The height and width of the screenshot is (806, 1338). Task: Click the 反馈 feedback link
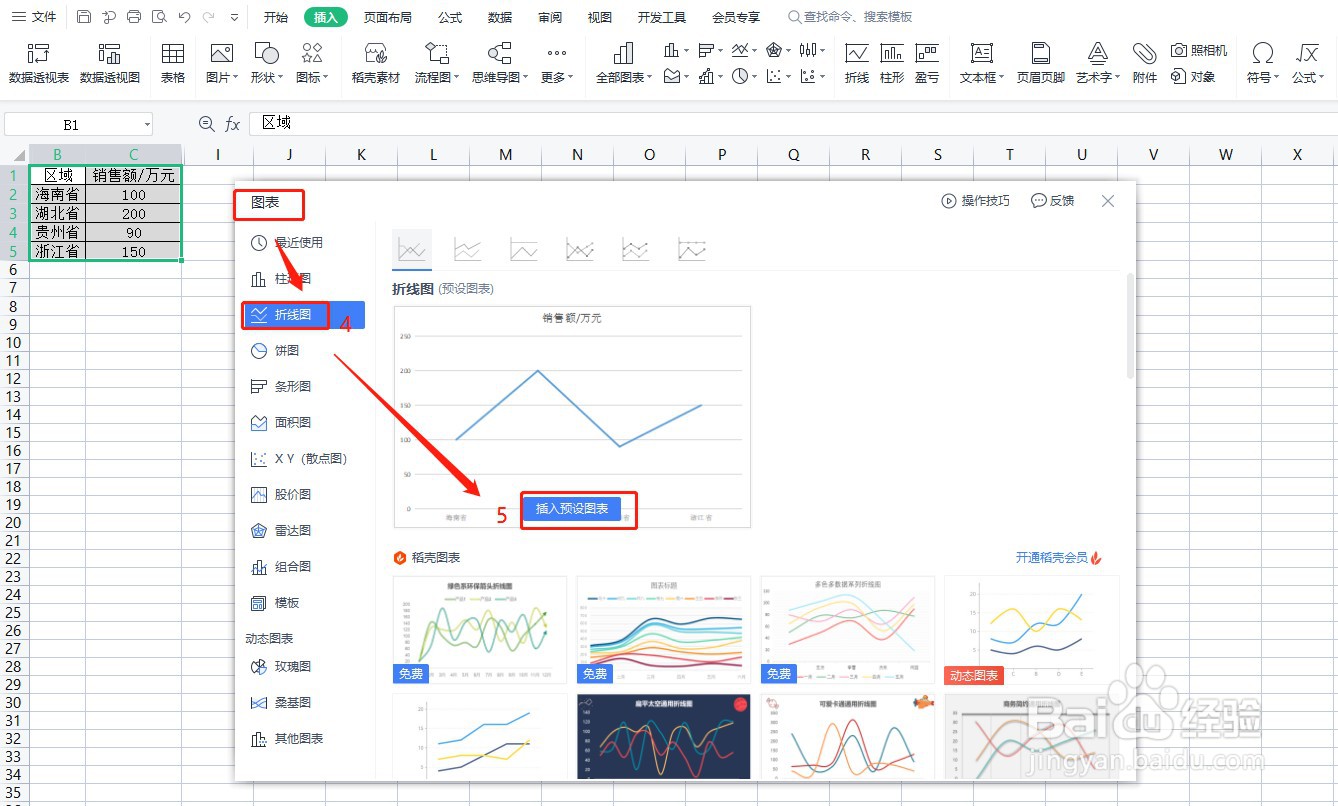[x=1053, y=201]
